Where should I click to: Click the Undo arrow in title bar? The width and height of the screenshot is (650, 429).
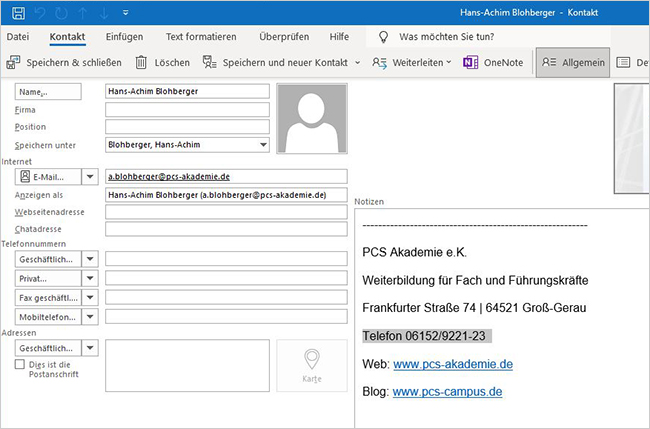coord(40,13)
